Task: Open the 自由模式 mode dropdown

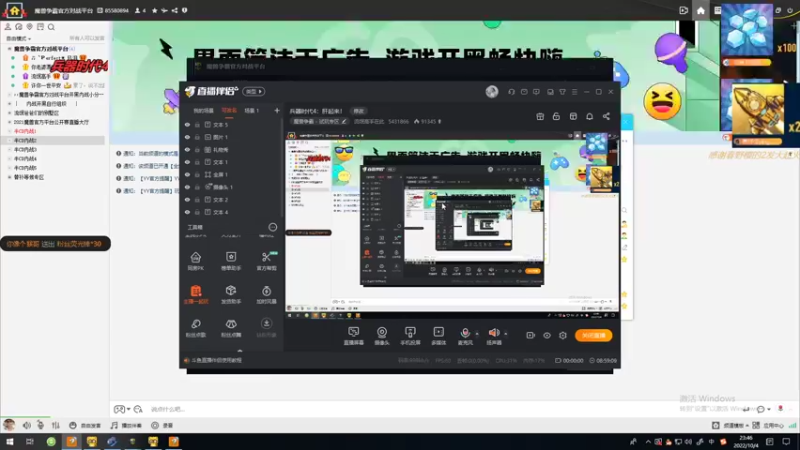Action: pyautogui.click(x=18, y=39)
